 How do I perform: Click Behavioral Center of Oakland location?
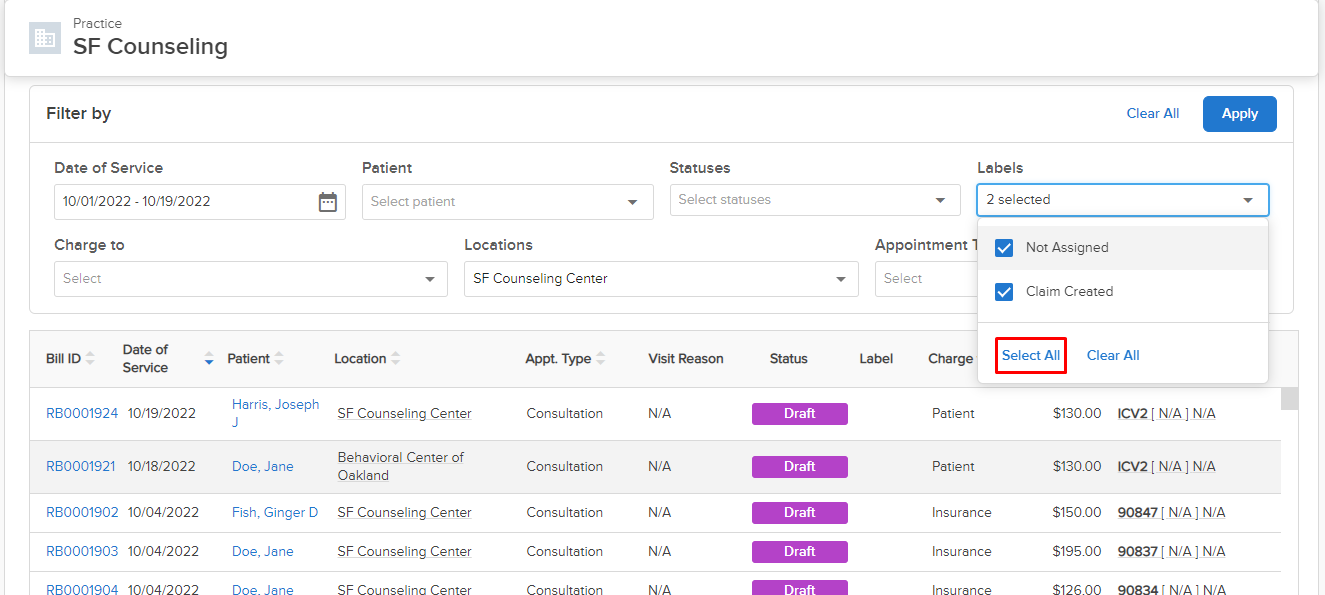click(401, 467)
